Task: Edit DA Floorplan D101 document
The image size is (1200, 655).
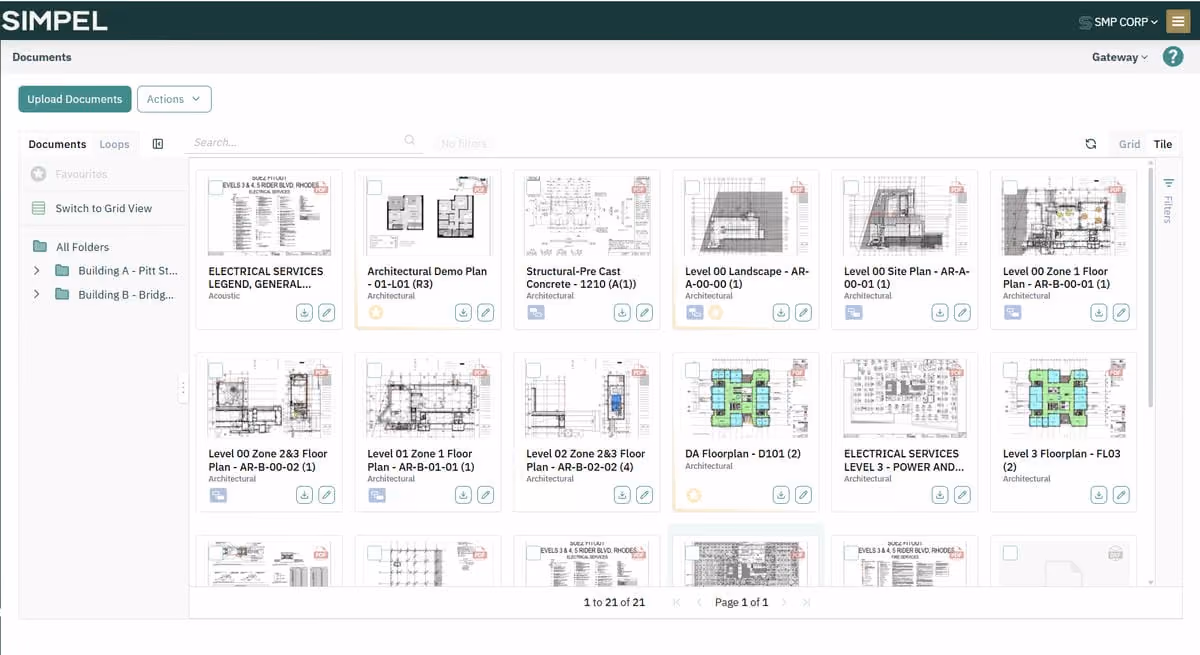Action: [803, 495]
